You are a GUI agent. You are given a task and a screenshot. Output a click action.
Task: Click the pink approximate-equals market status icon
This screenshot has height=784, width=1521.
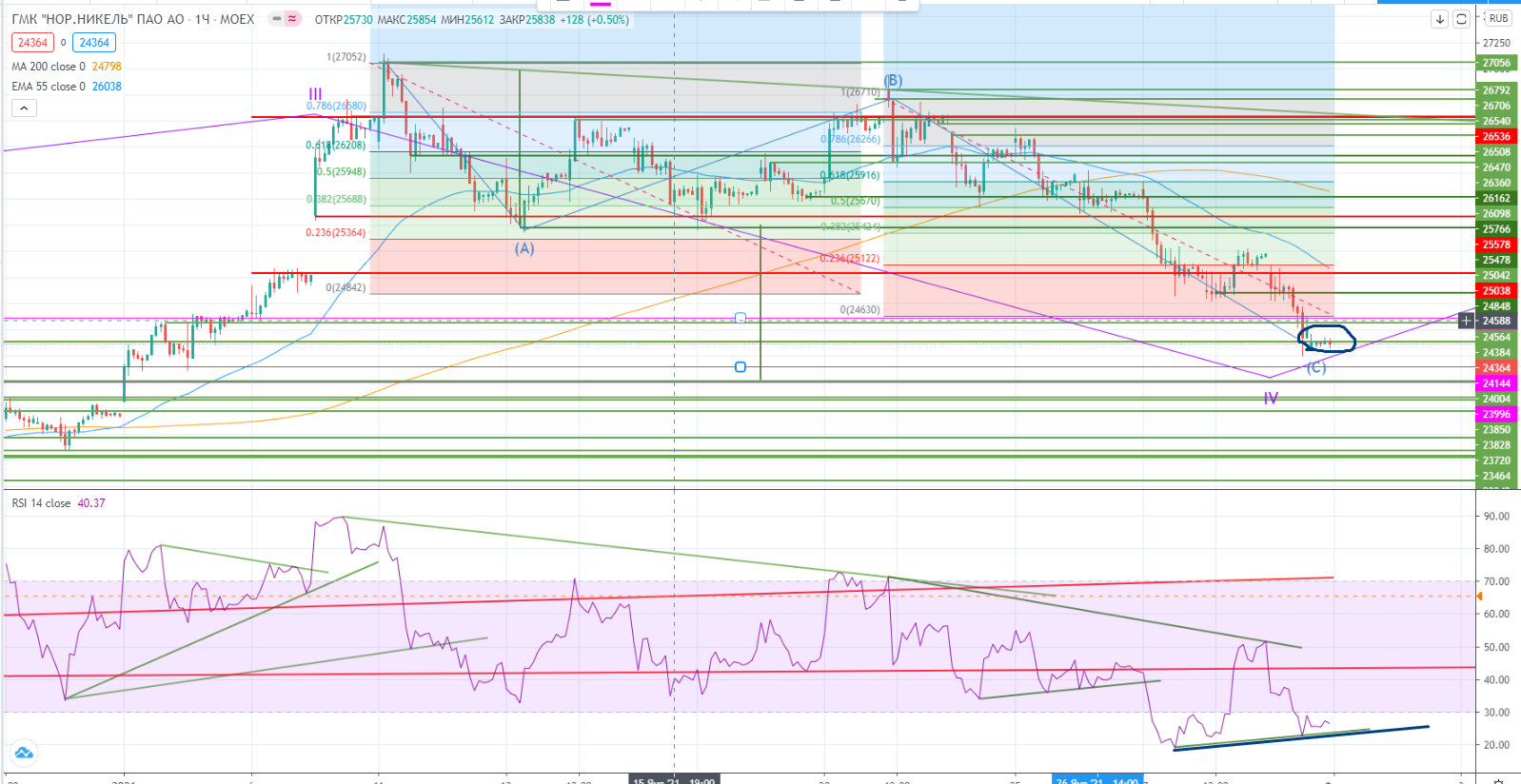(292, 19)
